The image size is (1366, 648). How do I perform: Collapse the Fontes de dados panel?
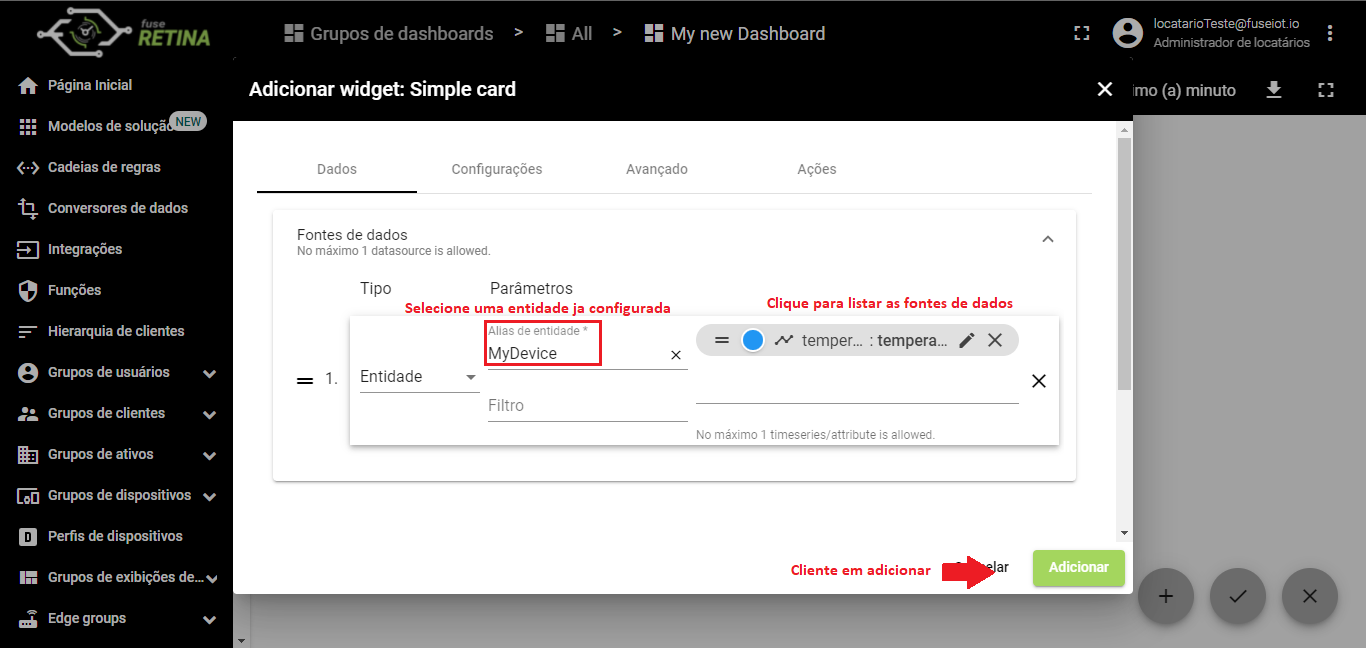[x=1048, y=239]
